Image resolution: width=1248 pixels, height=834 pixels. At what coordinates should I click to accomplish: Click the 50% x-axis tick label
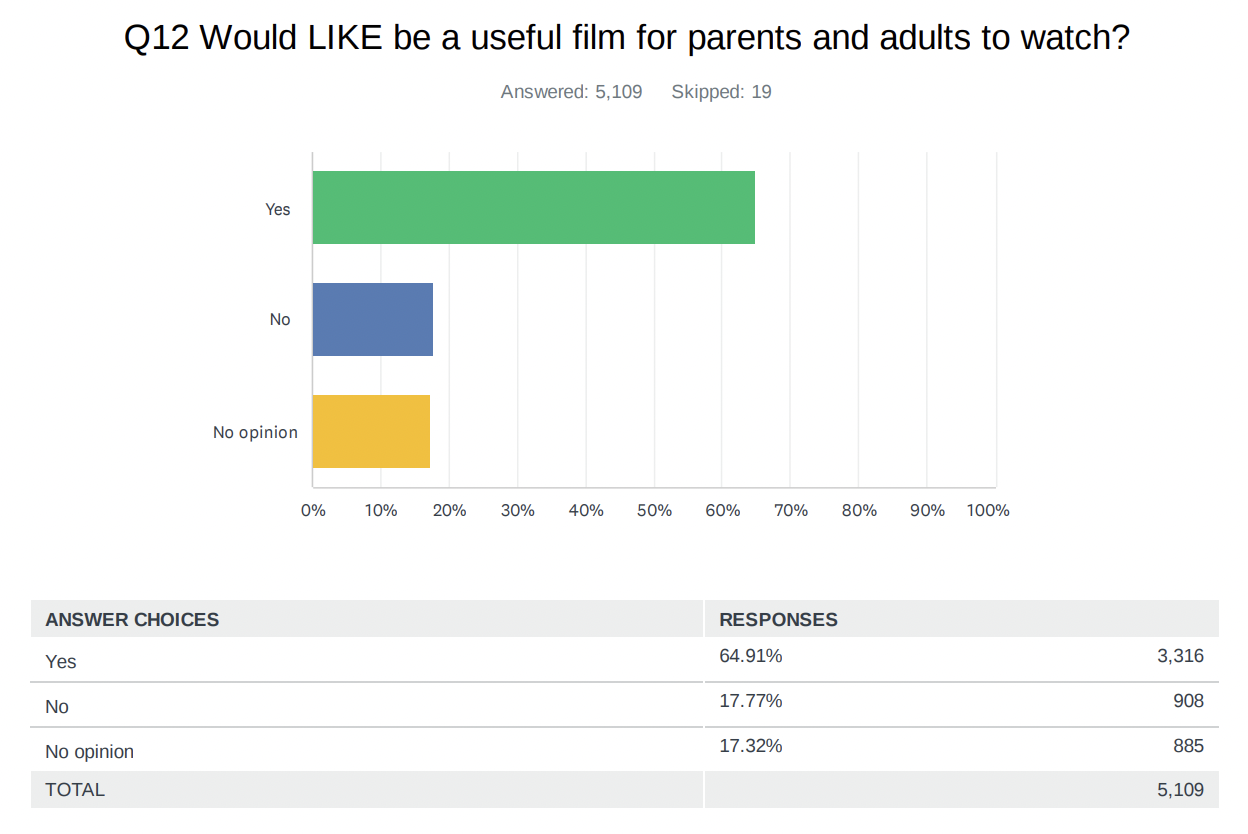tap(654, 510)
